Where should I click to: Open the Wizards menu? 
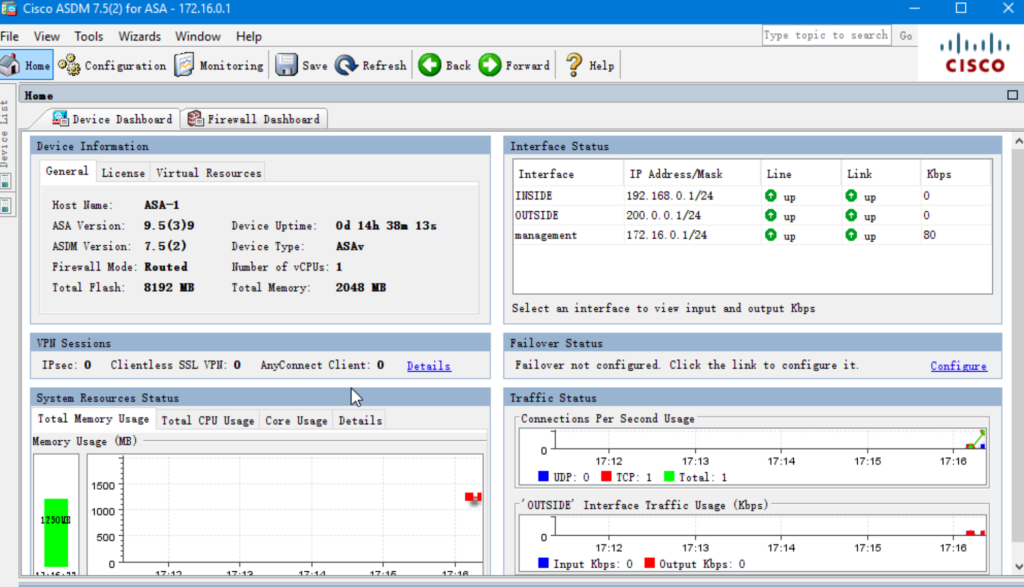coord(139,36)
